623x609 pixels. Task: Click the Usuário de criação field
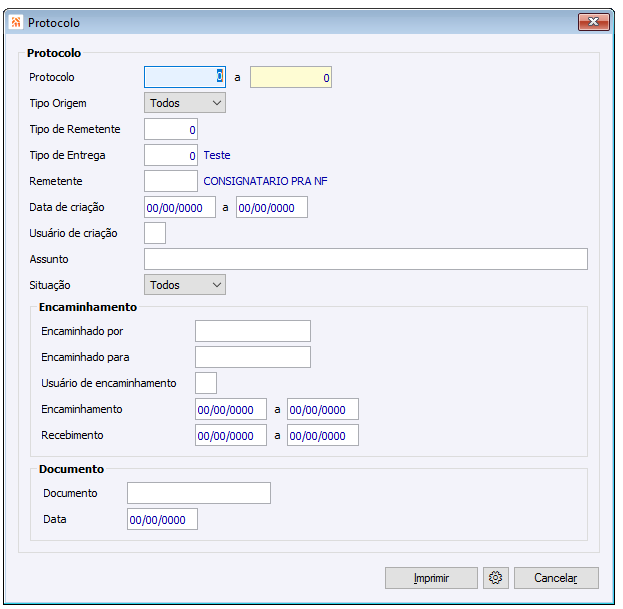click(x=155, y=233)
